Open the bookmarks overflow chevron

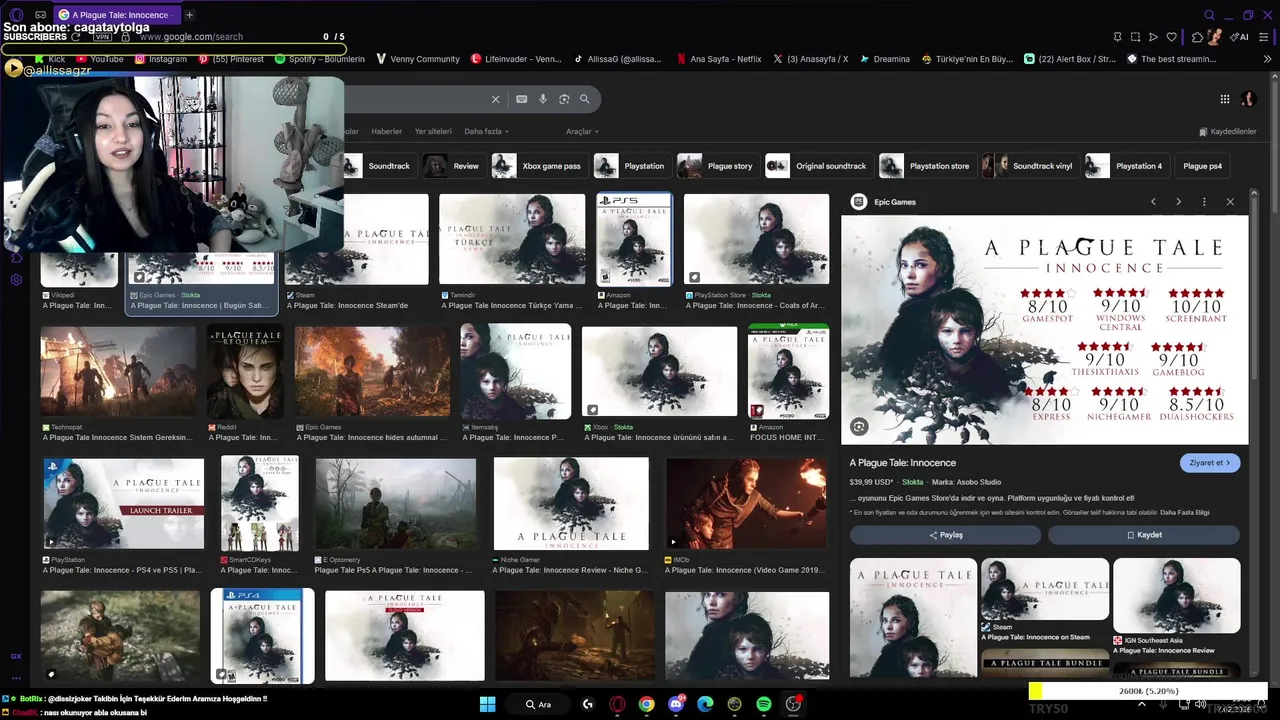1268,59
